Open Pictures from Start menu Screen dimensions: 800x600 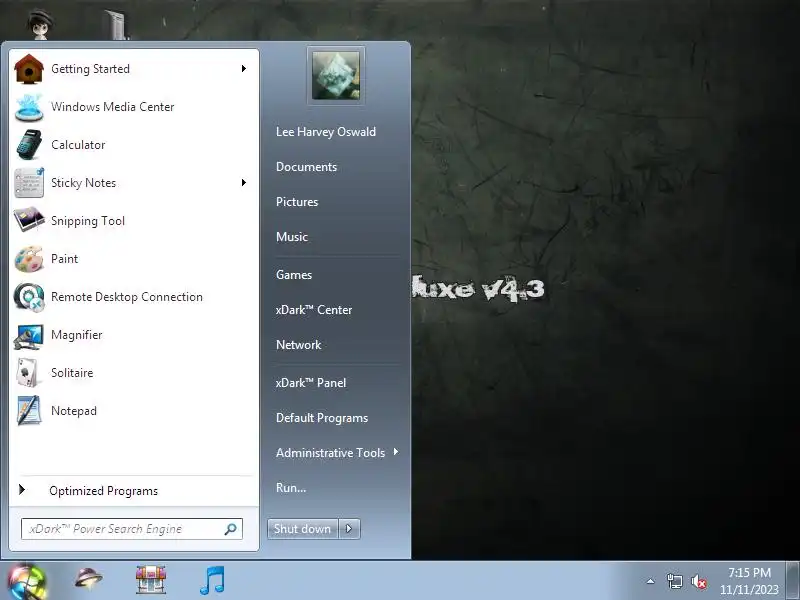[x=297, y=202]
